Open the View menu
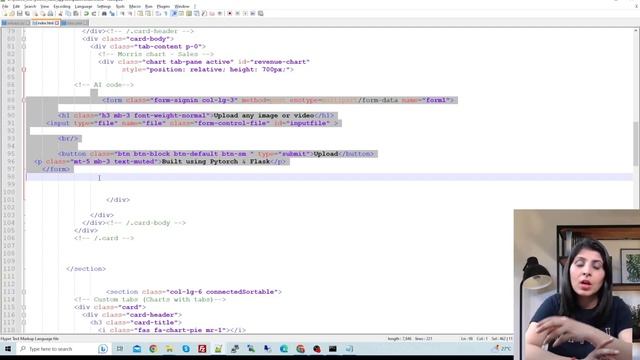 click(x=45, y=7)
